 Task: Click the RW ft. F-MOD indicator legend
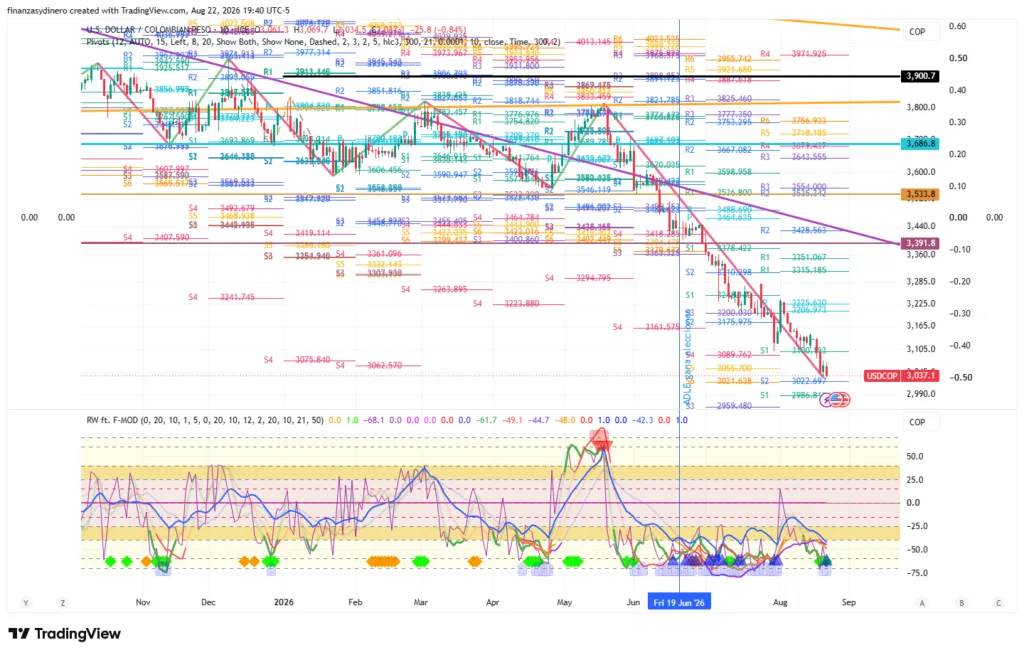click(204, 420)
